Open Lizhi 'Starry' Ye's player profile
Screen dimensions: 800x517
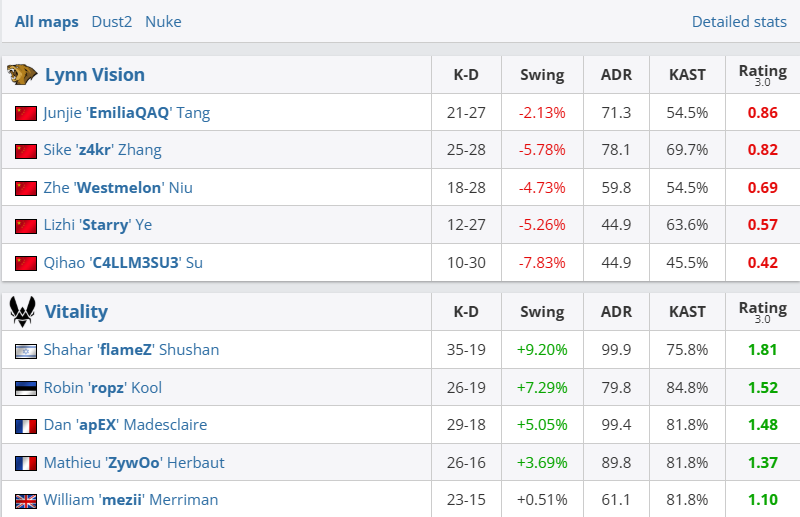pyautogui.click(x=98, y=225)
